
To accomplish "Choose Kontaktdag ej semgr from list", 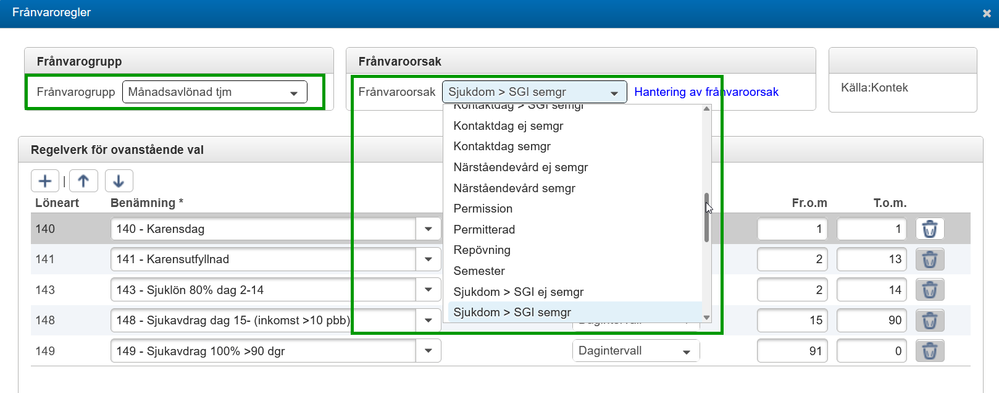I will [x=575, y=126].
